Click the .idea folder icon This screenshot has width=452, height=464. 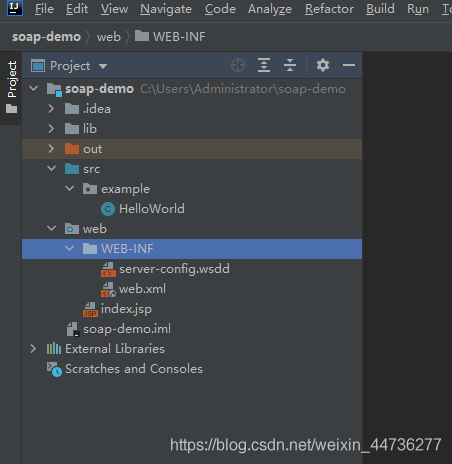pos(72,109)
